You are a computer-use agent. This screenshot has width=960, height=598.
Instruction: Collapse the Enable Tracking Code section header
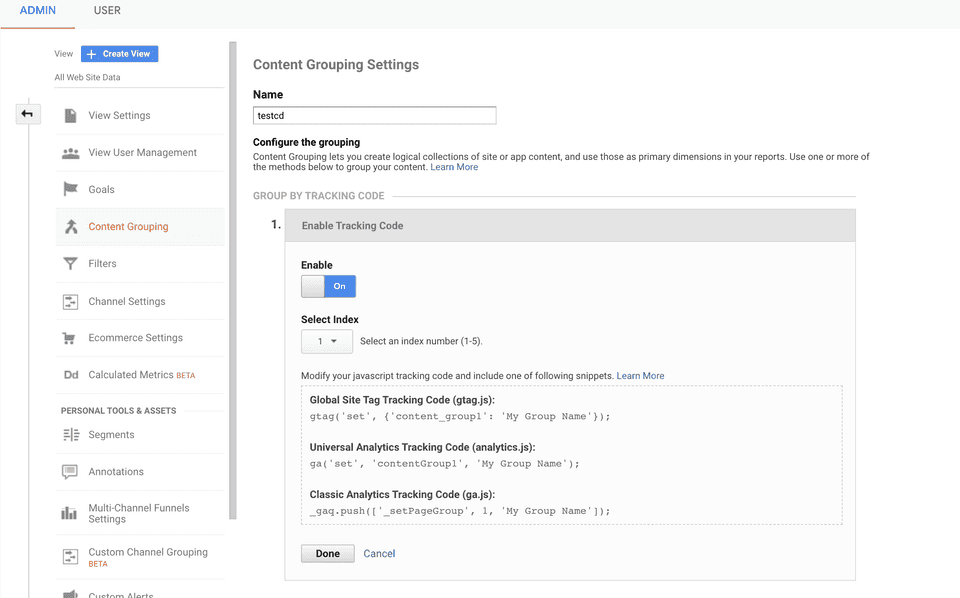click(x=570, y=226)
